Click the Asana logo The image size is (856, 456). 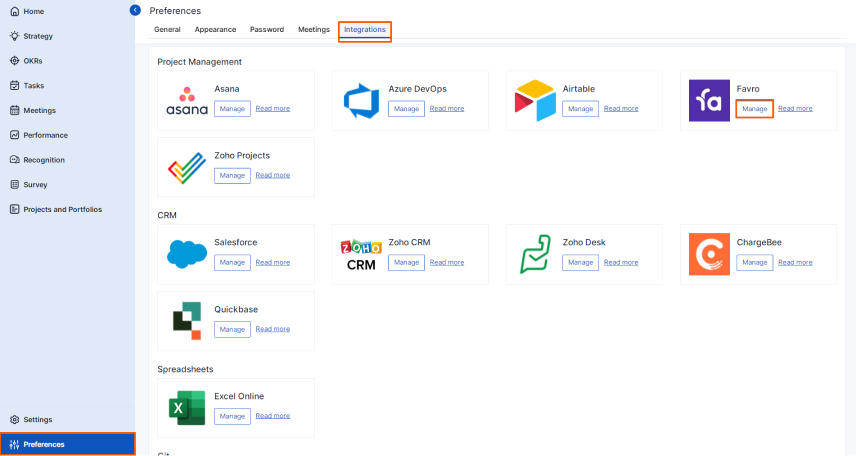187,100
